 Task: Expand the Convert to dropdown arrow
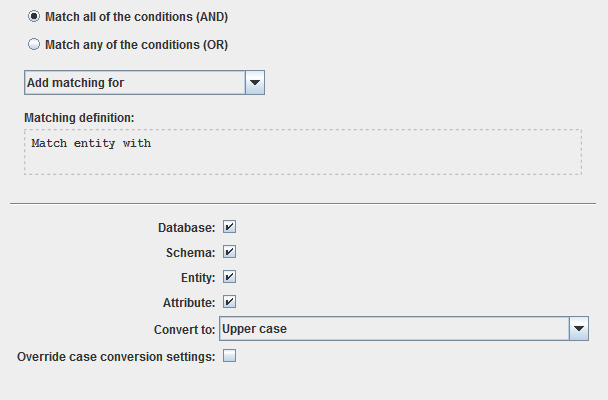(578, 328)
